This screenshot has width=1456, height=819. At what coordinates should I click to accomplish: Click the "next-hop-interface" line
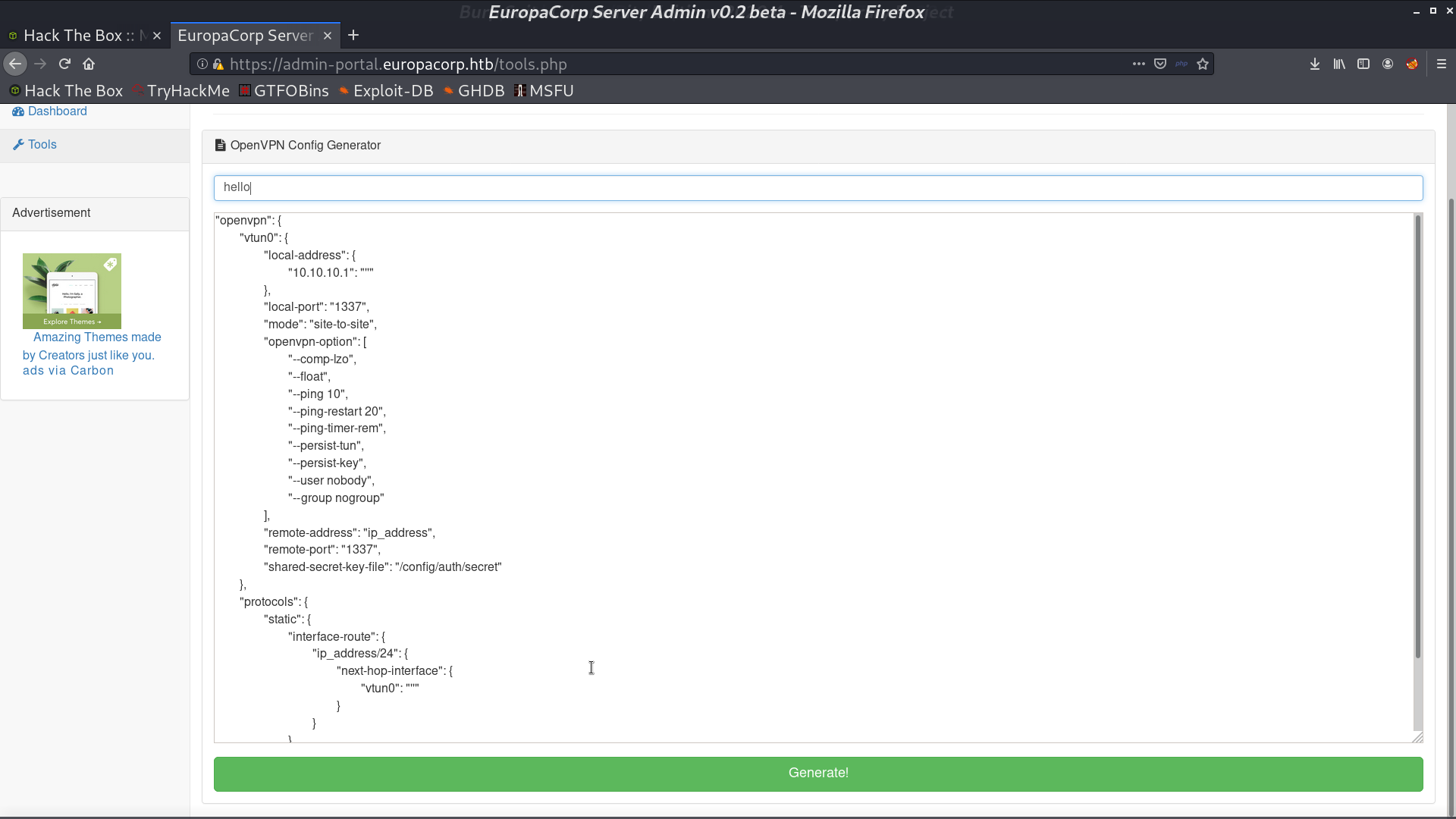[394, 671]
